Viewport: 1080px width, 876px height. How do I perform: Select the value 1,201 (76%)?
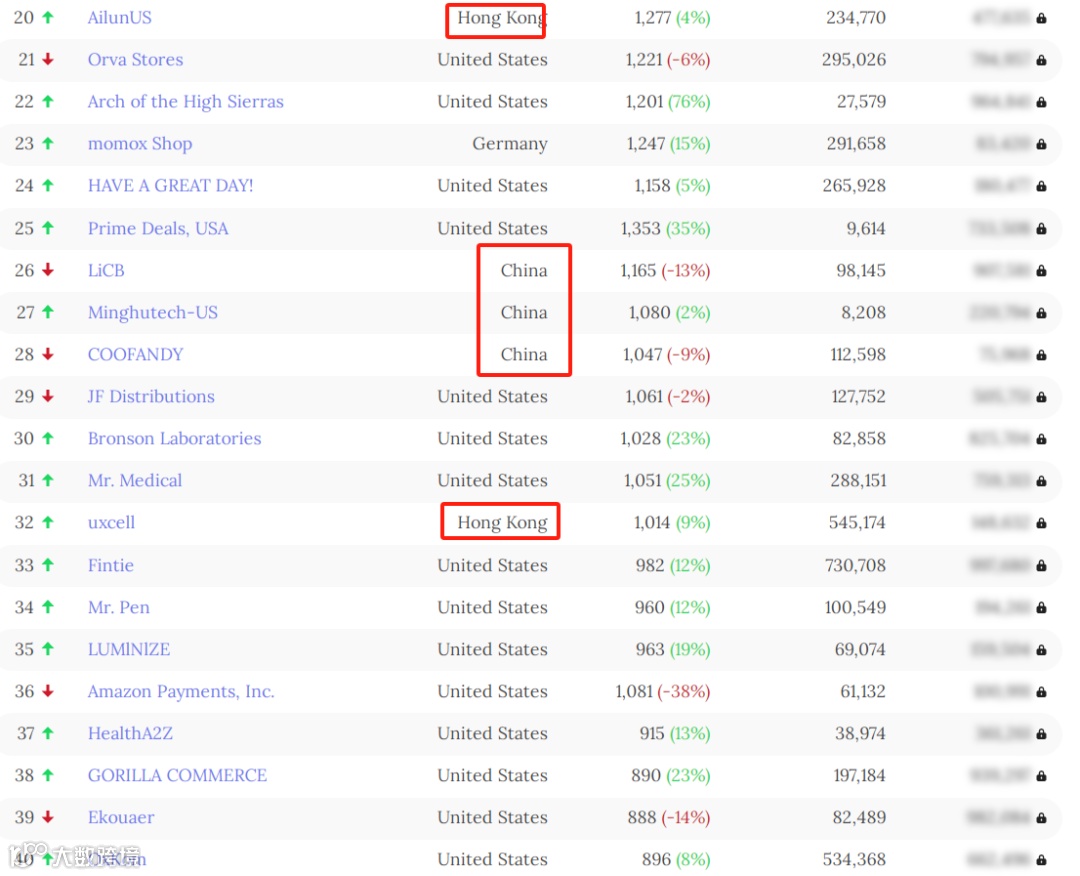point(667,102)
